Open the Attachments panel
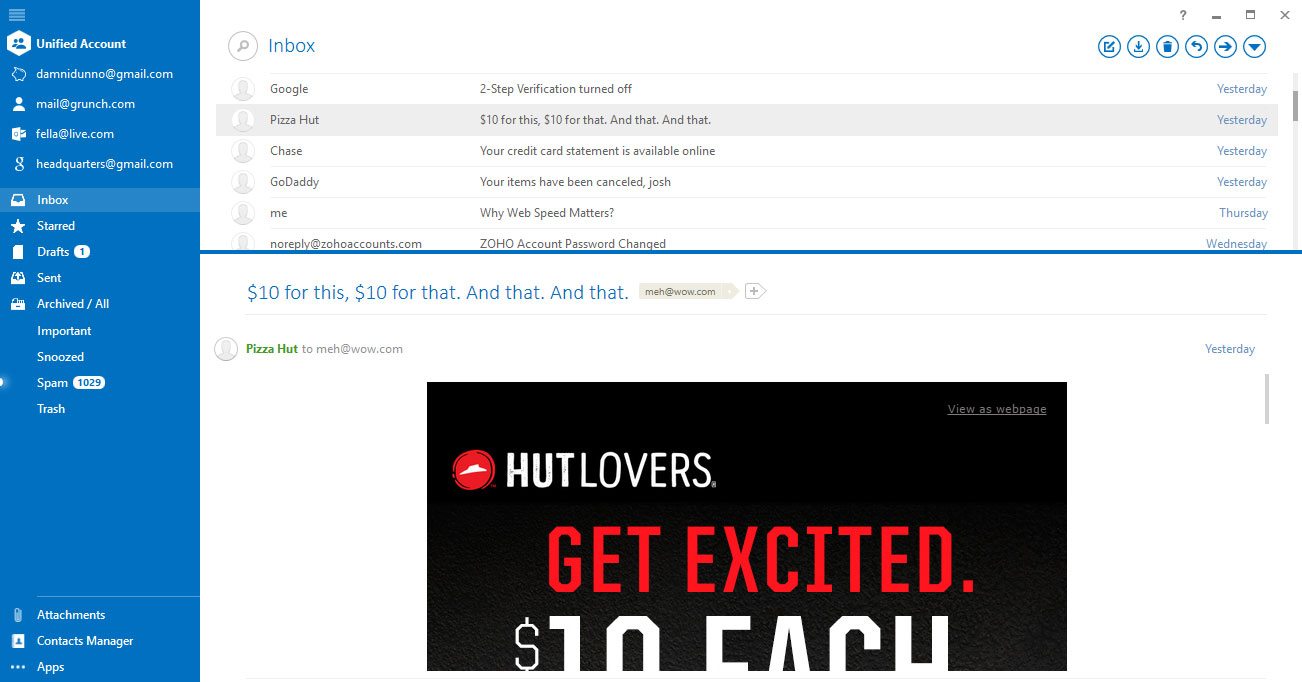 70,615
